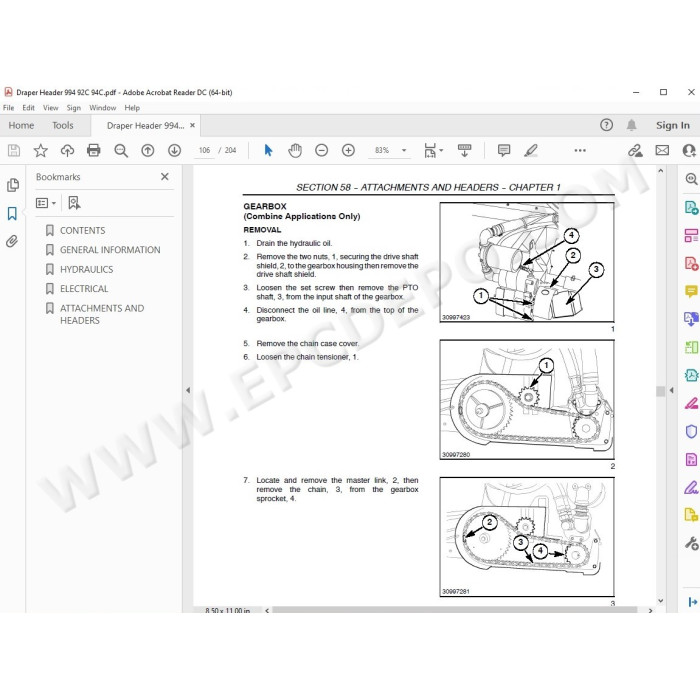Add bookmark star icon in toolbar

[41, 150]
